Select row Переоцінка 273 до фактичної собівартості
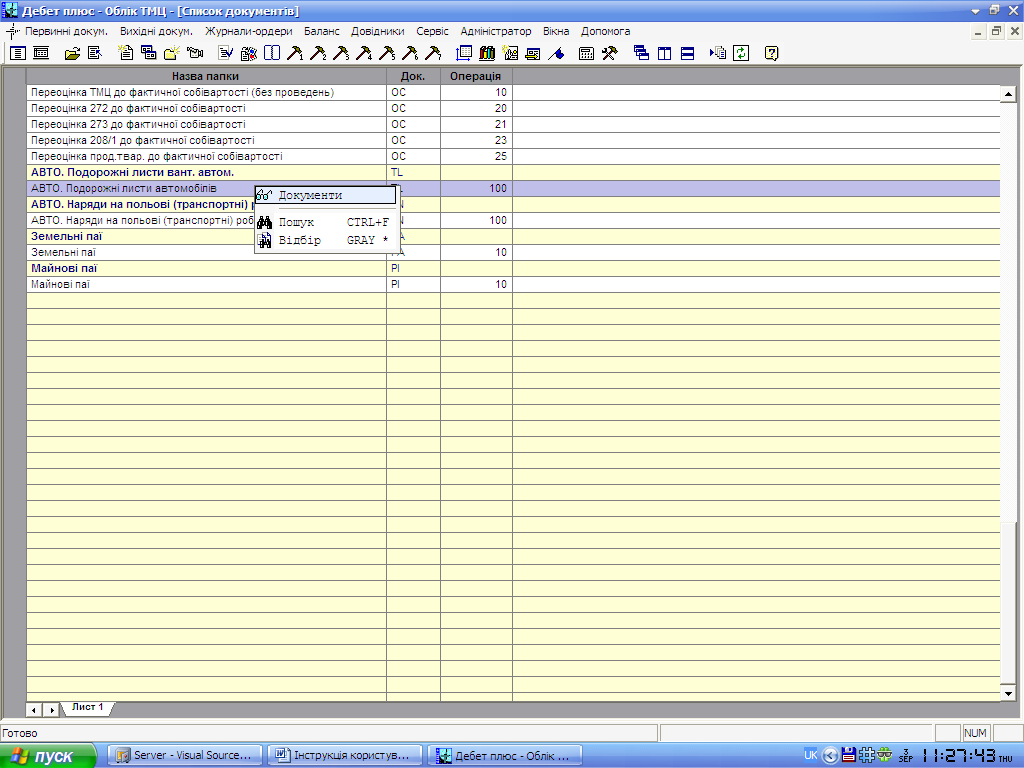Image resolution: width=1024 pixels, height=768 pixels. 513,124
